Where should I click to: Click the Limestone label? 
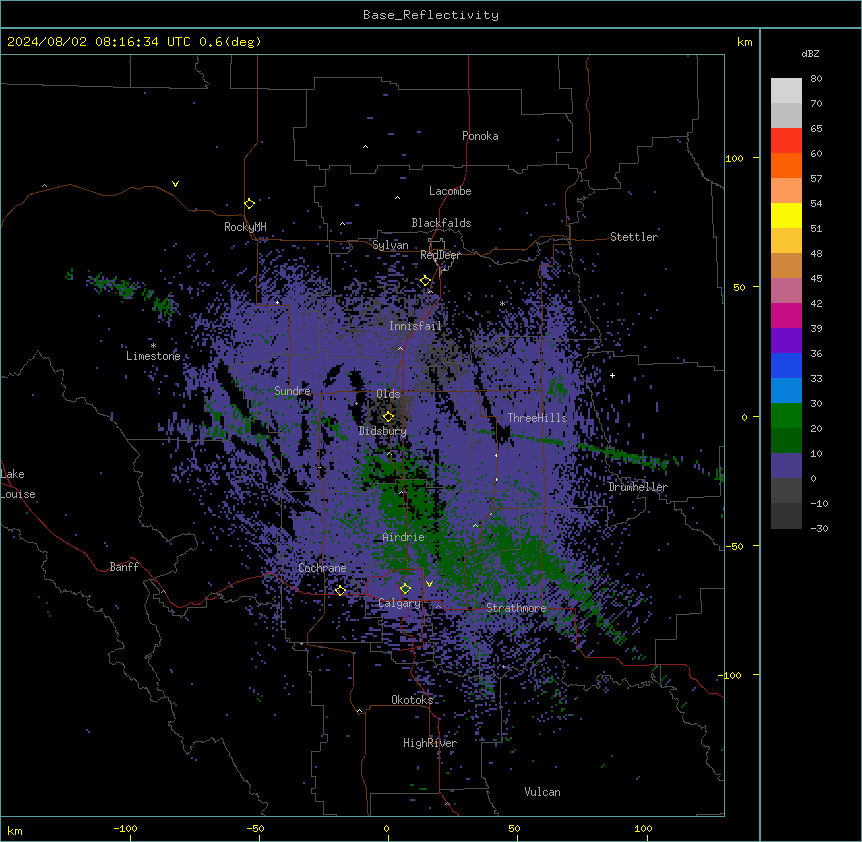click(153, 356)
